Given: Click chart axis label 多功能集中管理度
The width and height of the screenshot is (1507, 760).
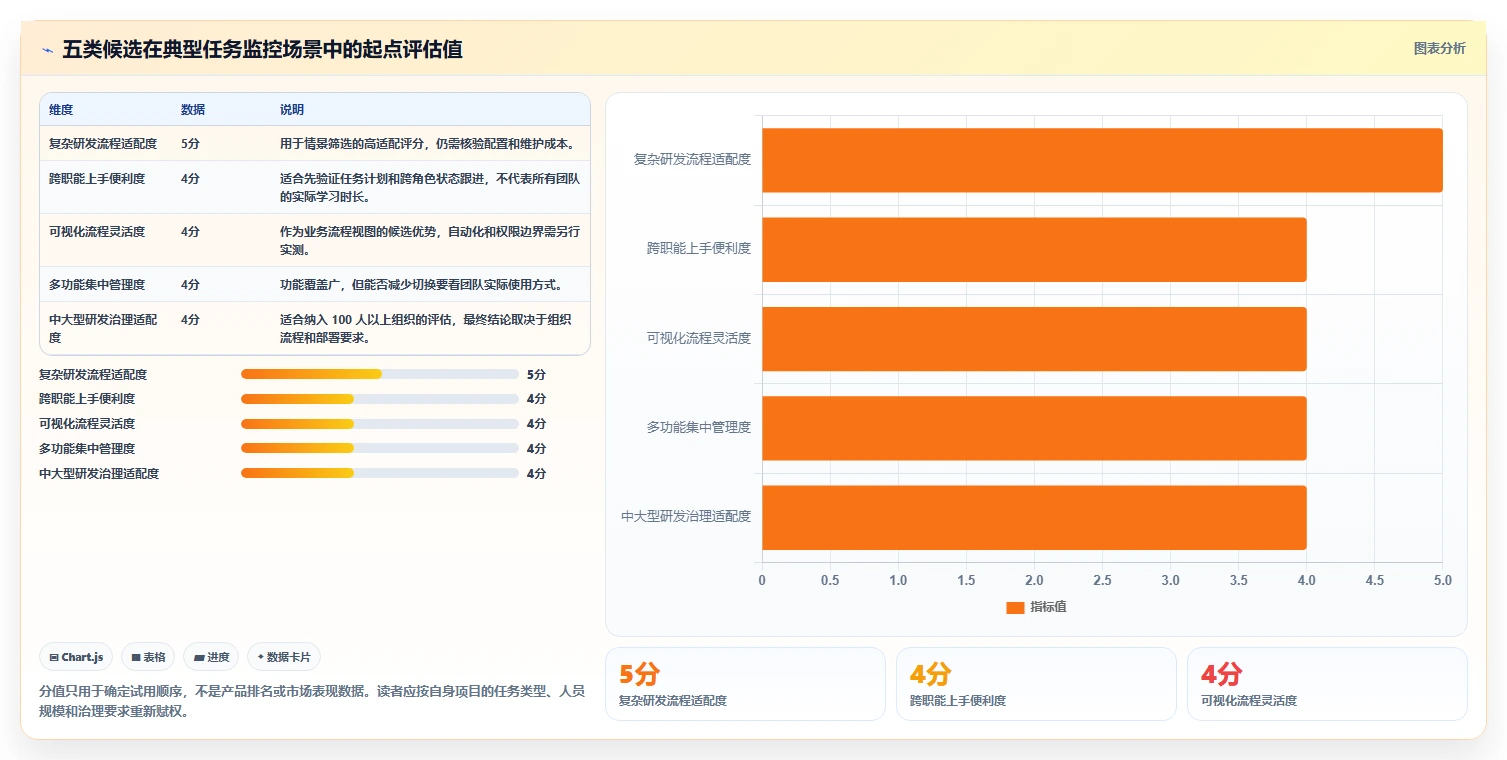Looking at the screenshot, I should (x=698, y=427).
